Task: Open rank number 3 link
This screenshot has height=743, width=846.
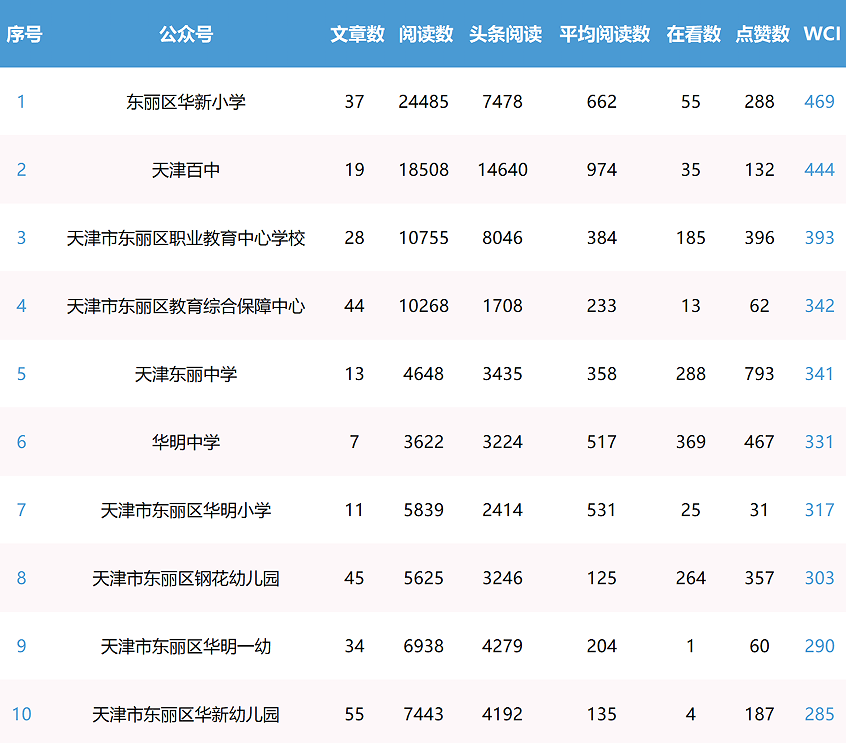Action: pyautogui.click(x=21, y=237)
